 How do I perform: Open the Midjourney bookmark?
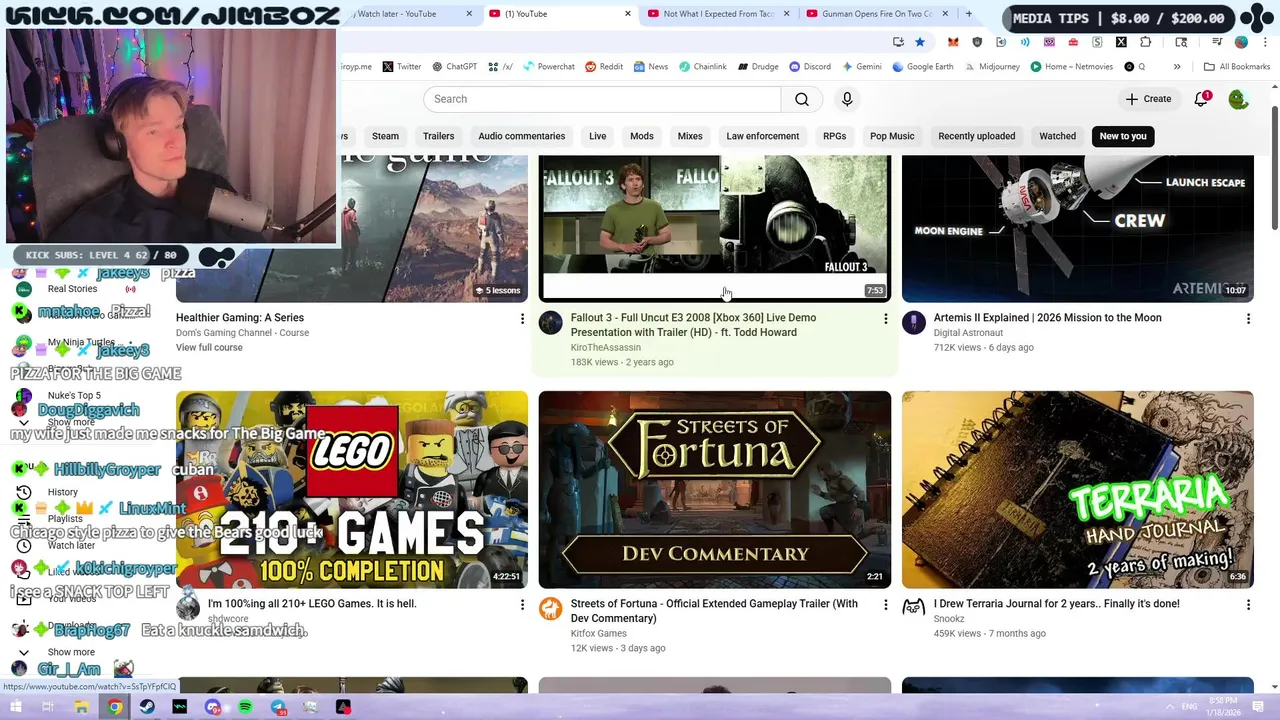(x=992, y=67)
